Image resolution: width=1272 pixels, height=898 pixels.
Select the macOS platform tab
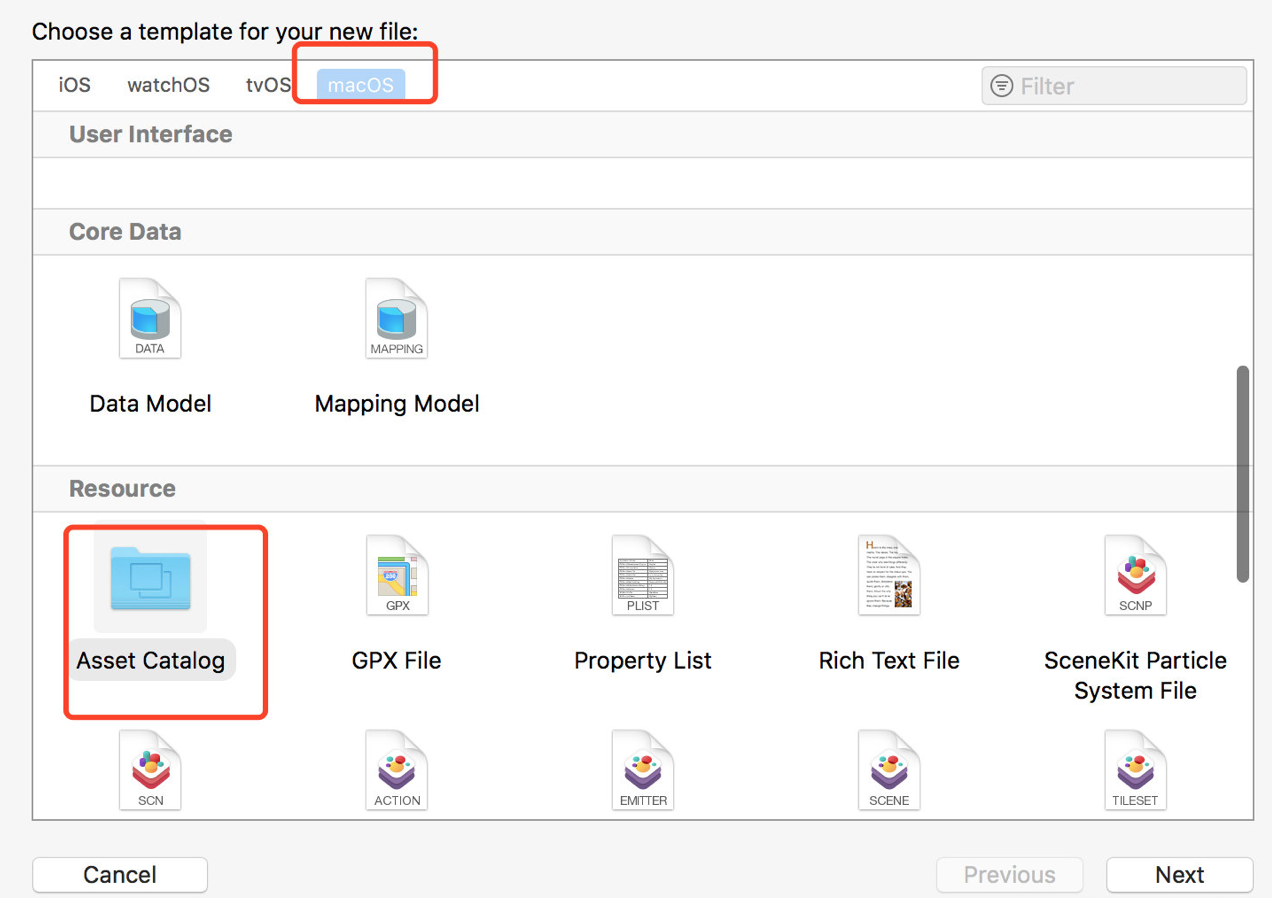361,85
